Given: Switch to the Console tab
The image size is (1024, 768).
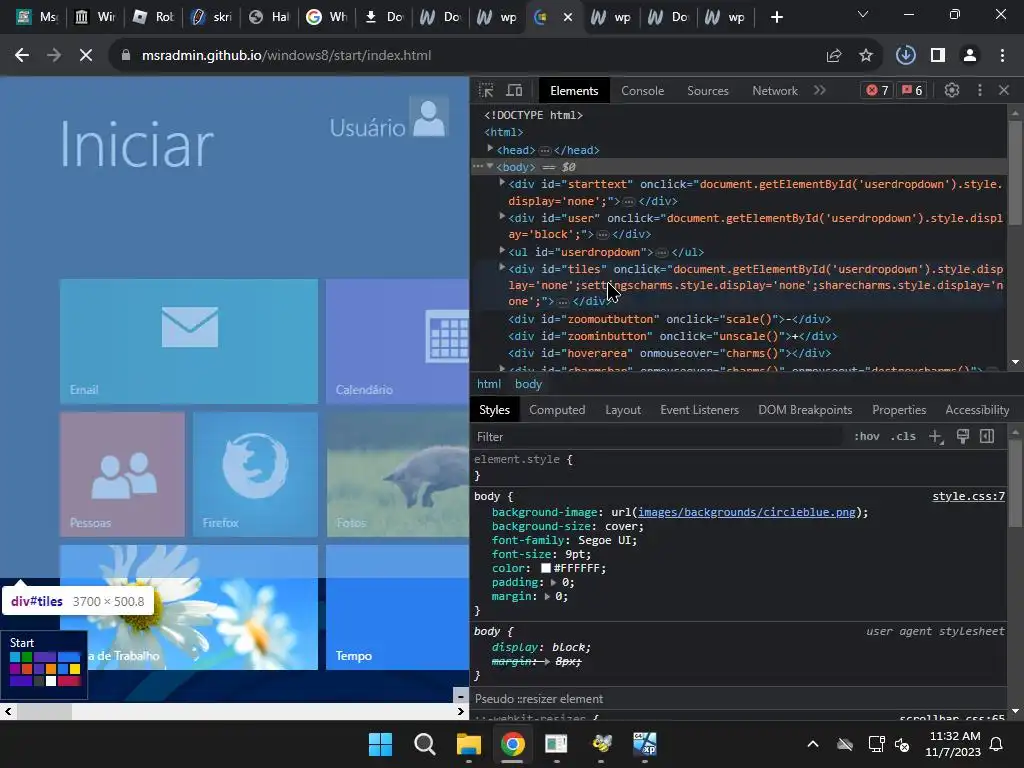Looking at the screenshot, I should pos(643,91).
